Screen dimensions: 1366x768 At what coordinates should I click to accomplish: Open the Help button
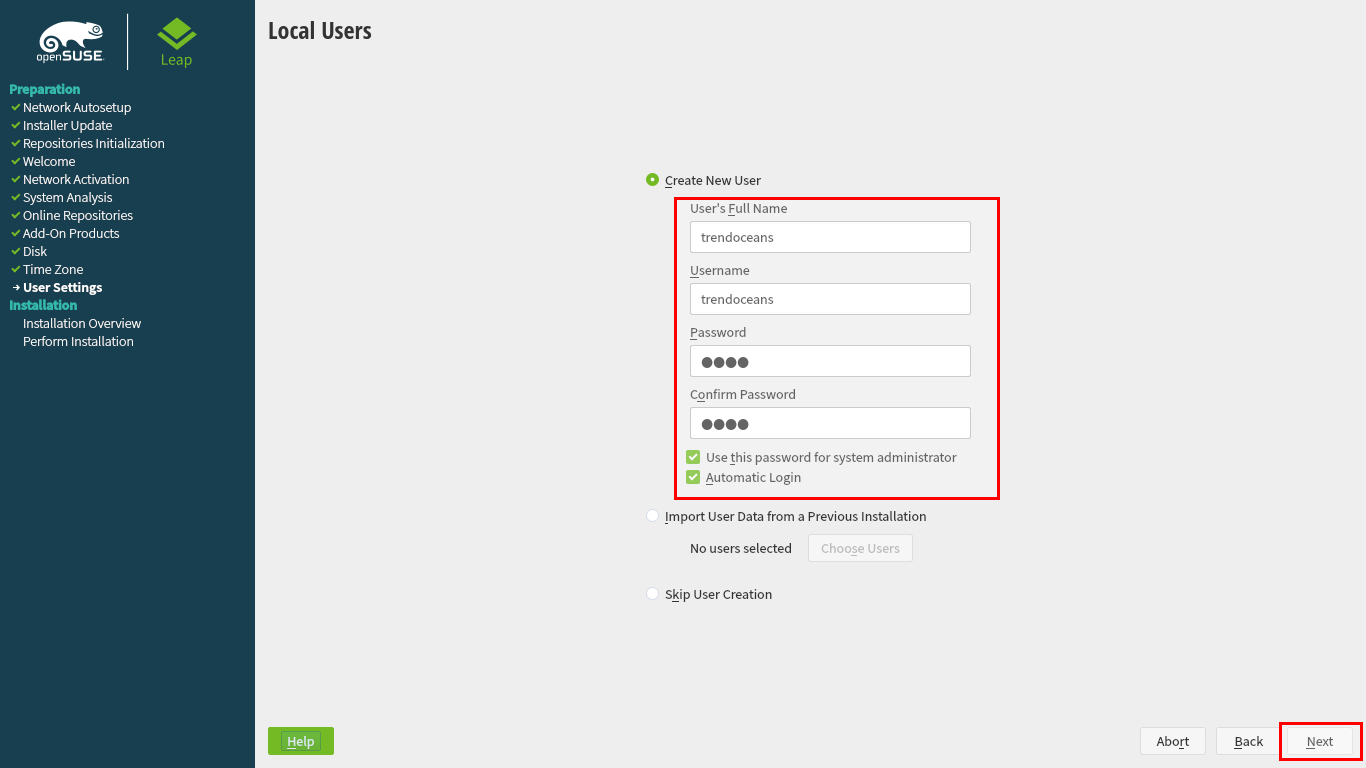301,741
